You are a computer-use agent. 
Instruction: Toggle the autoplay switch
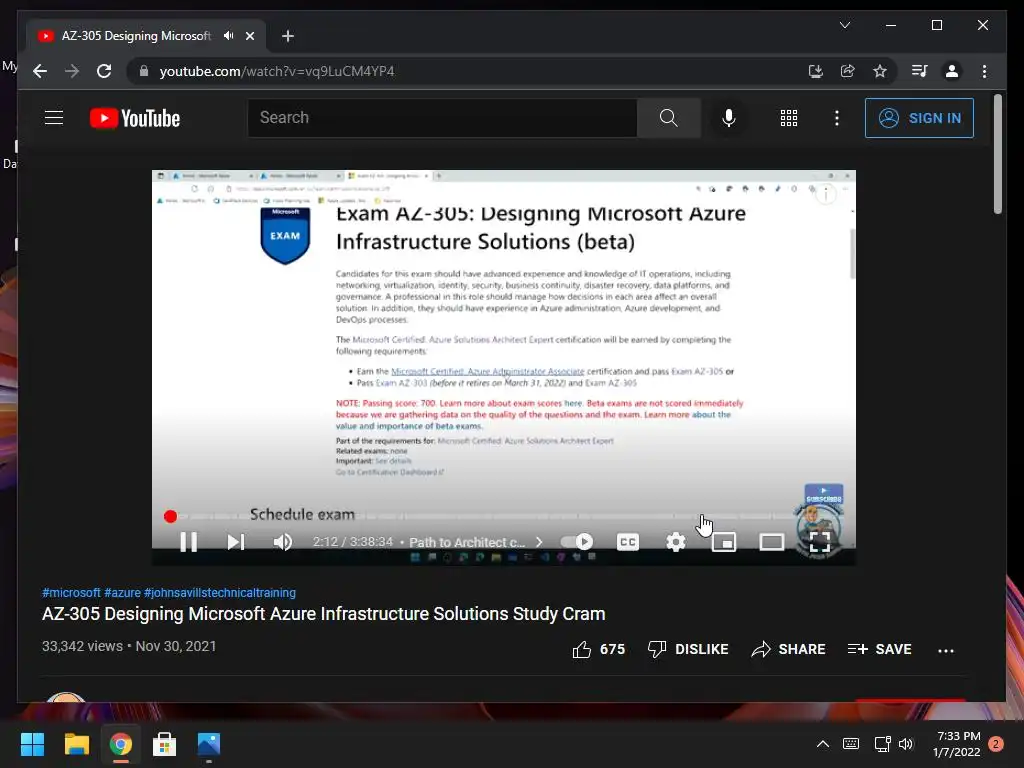[577, 542]
